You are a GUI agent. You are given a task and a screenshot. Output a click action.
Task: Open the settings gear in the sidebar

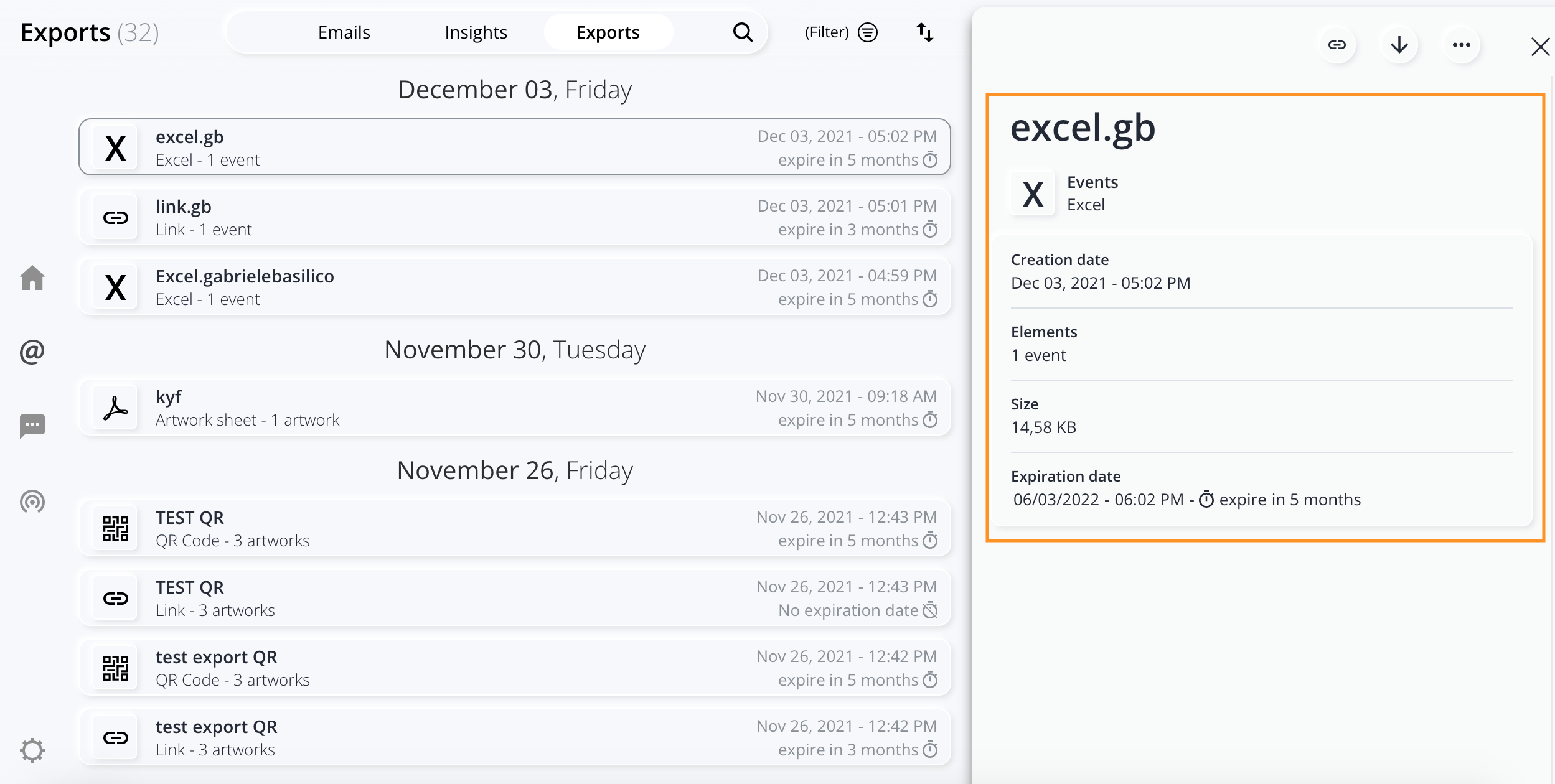pos(32,750)
